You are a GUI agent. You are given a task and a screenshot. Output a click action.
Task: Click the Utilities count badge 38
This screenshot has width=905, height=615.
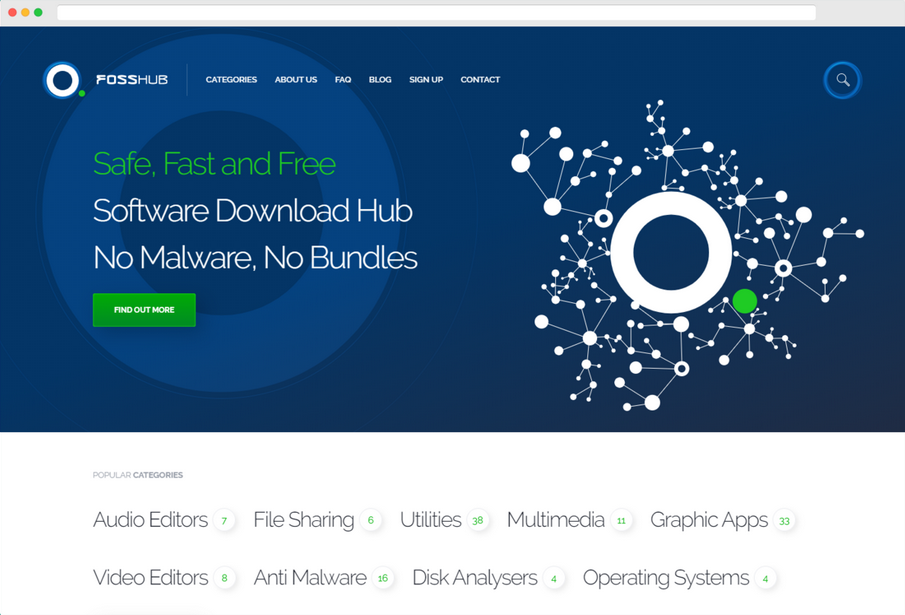[478, 520]
